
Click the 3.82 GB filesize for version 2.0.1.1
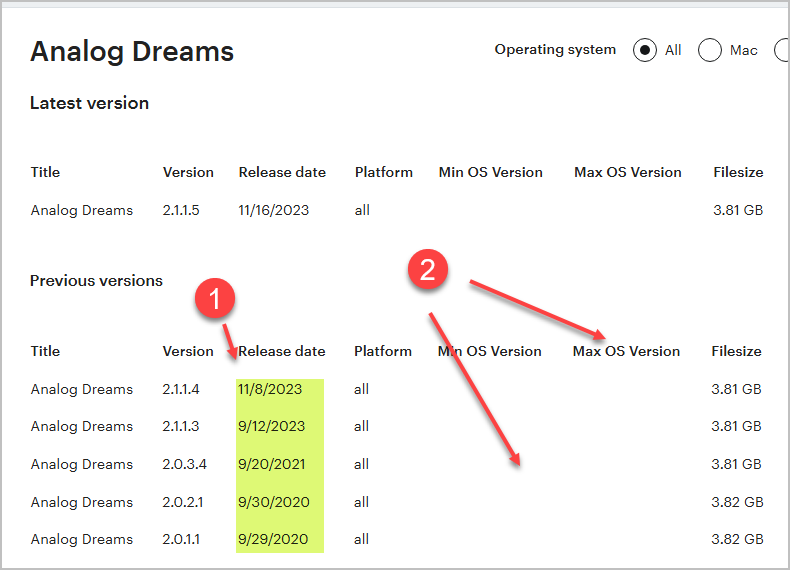coord(737,539)
